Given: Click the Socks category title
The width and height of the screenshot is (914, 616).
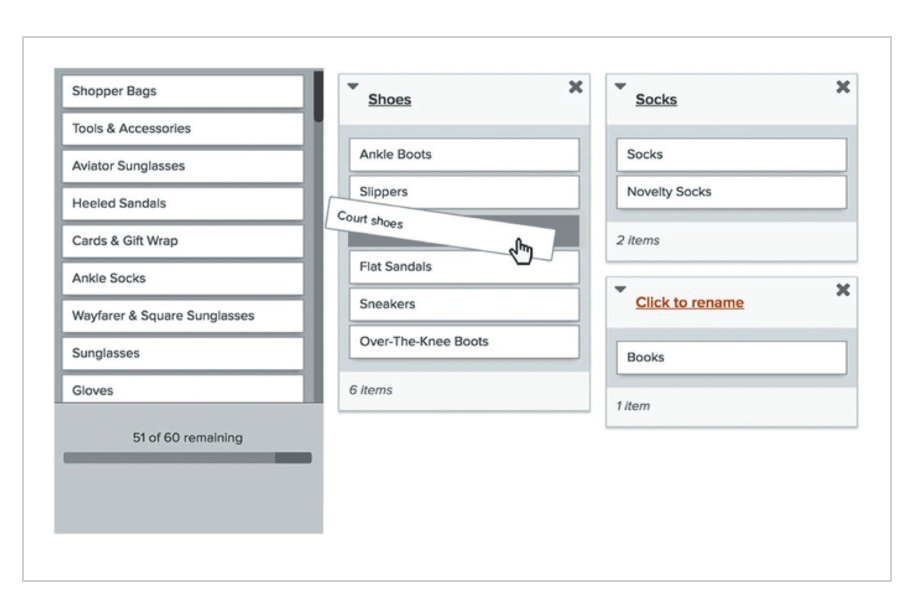Looking at the screenshot, I should pyautogui.click(x=656, y=100).
